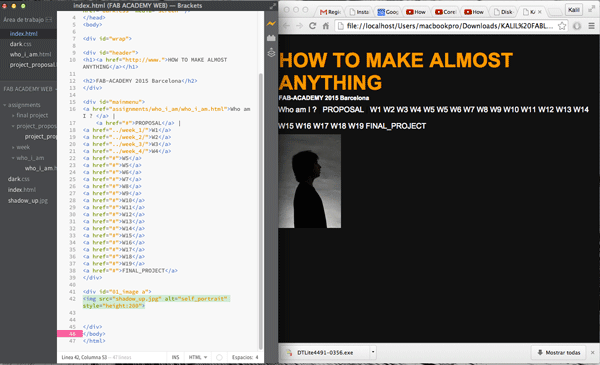Image resolution: width=600 pixels, height=365 pixels.
Task: Close the downloads bar
Action: pyautogui.click(x=592, y=352)
